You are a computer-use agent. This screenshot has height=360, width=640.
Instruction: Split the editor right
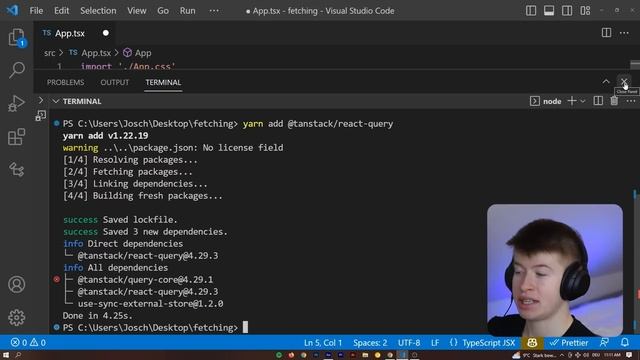pos(606,33)
